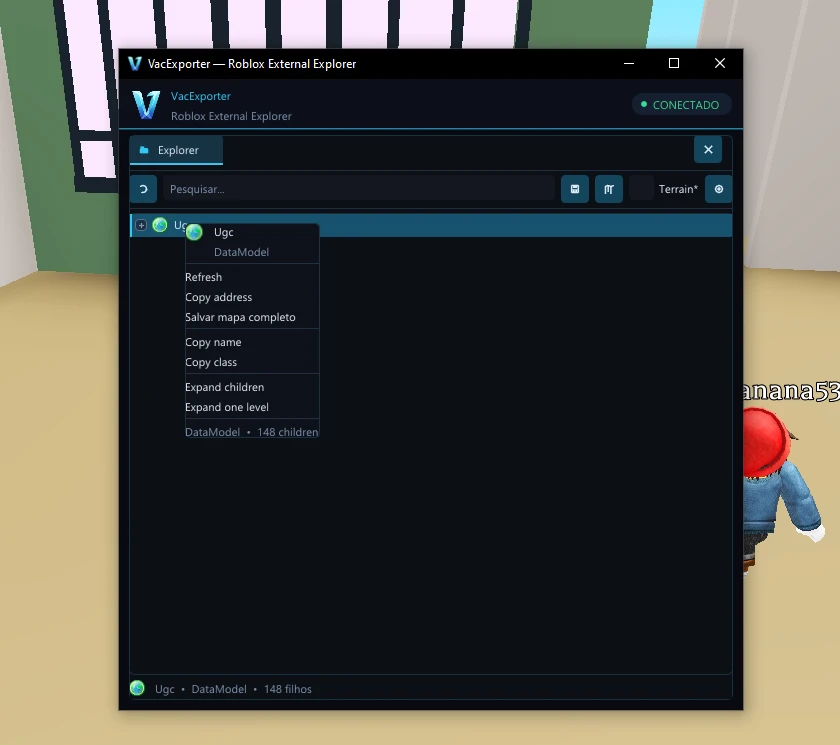Click the globe icon in the context menu header
The width and height of the screenshot is (840, 745).
[194, 232]
